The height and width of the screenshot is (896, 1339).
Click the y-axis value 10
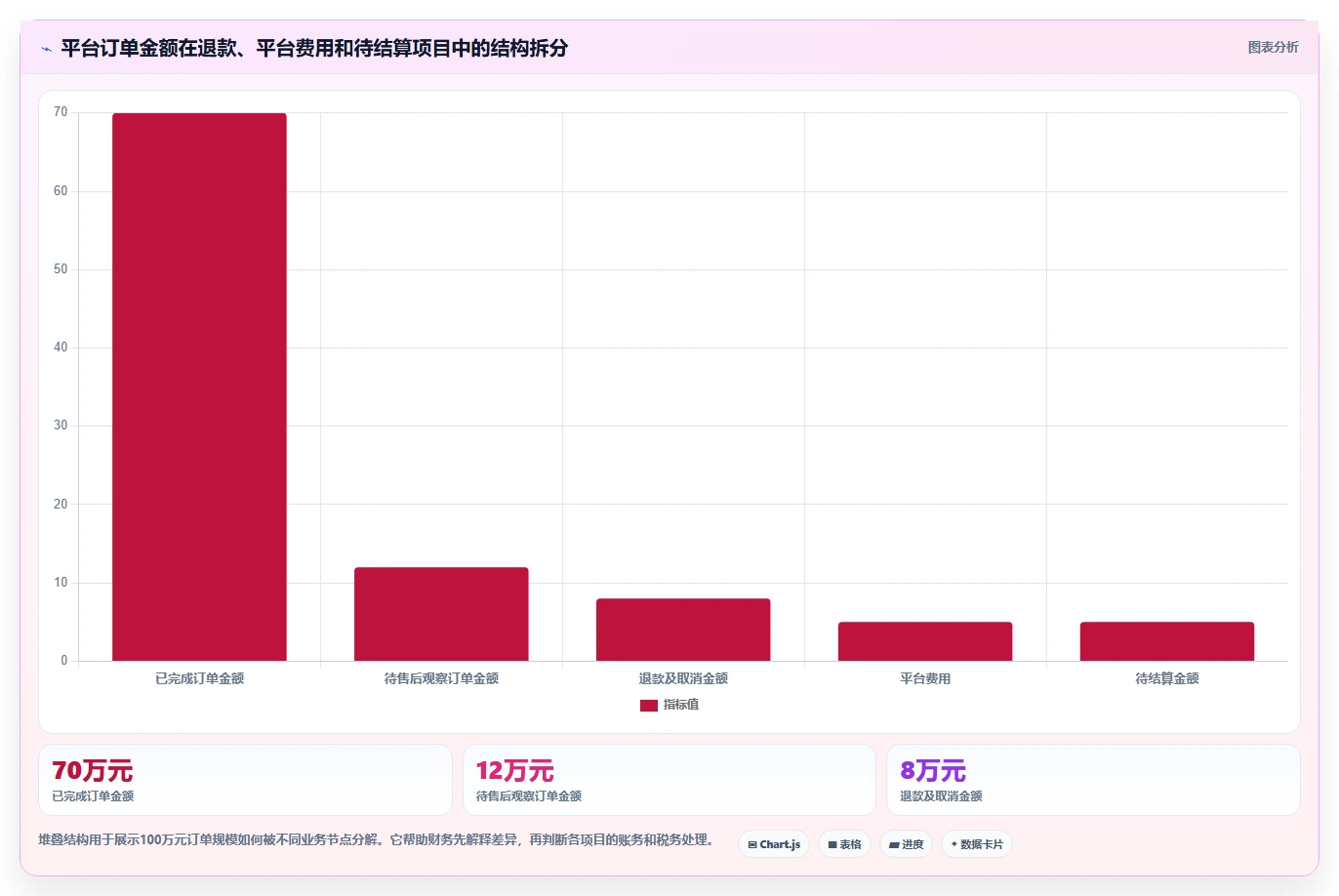pos(61,583)
